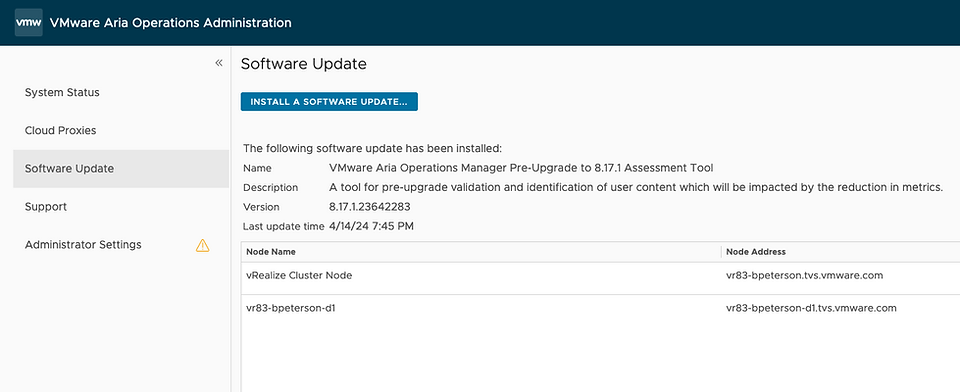The height and width of the screenshot is (392, 960).
Task: Collapse the sidebar with double-chevron icon
Action: point(219,63)
